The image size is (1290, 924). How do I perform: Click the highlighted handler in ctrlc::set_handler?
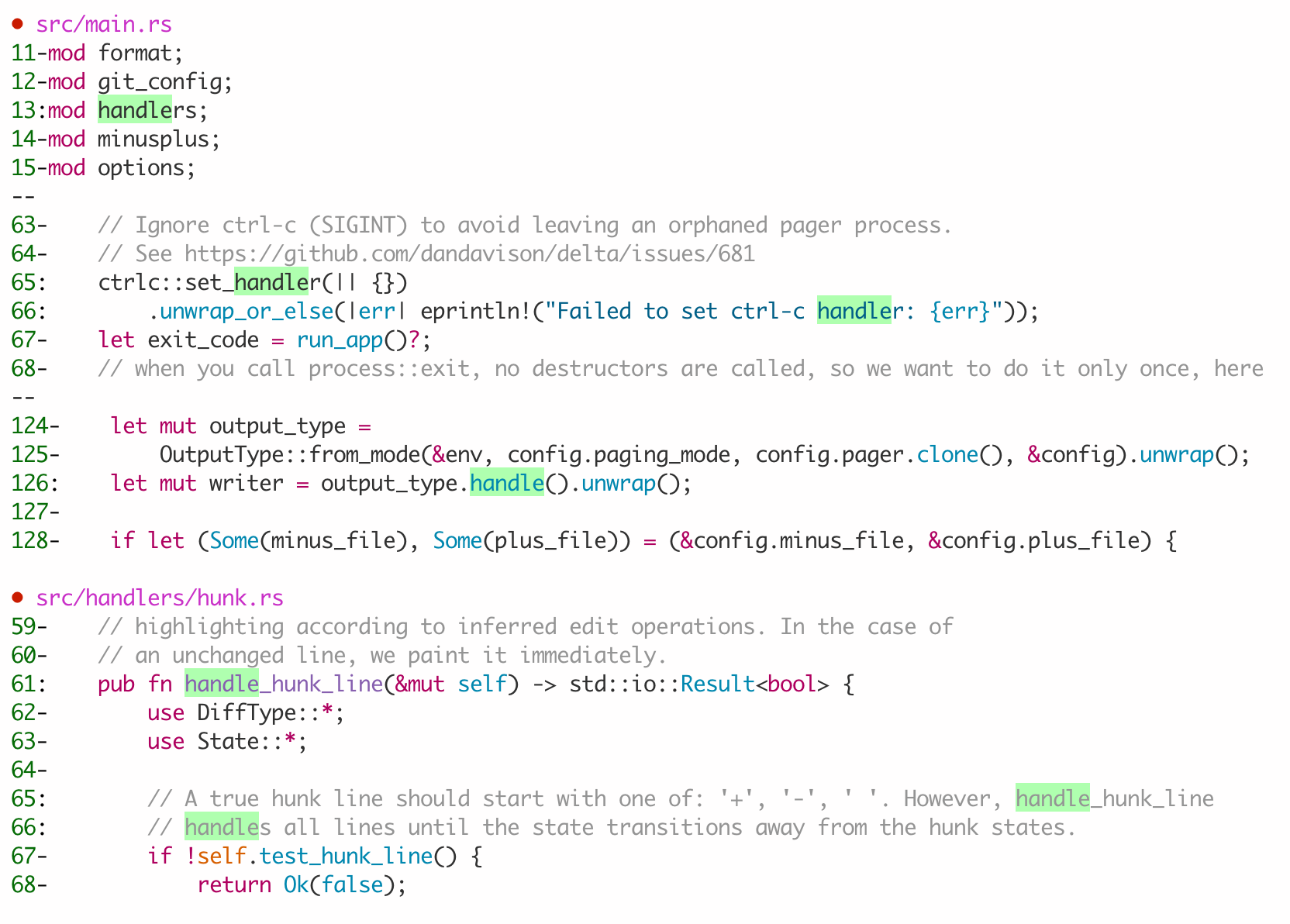pyautogui.click(x=271, y=282)
